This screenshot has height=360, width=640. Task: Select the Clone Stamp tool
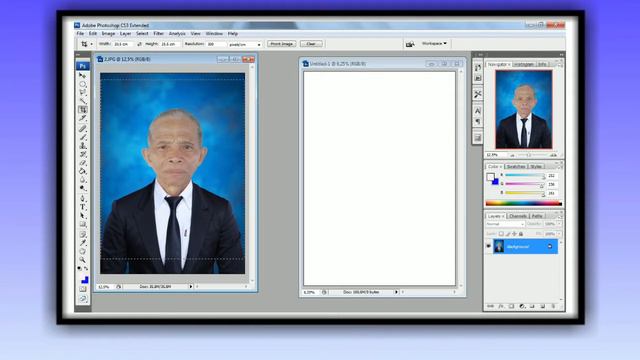(x=82, y=146)
